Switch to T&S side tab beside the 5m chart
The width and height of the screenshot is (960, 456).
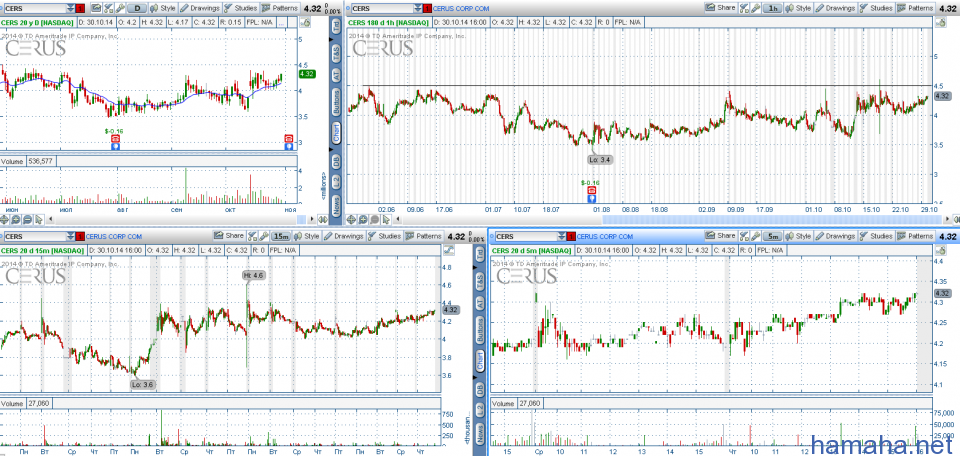coord(481,280)
